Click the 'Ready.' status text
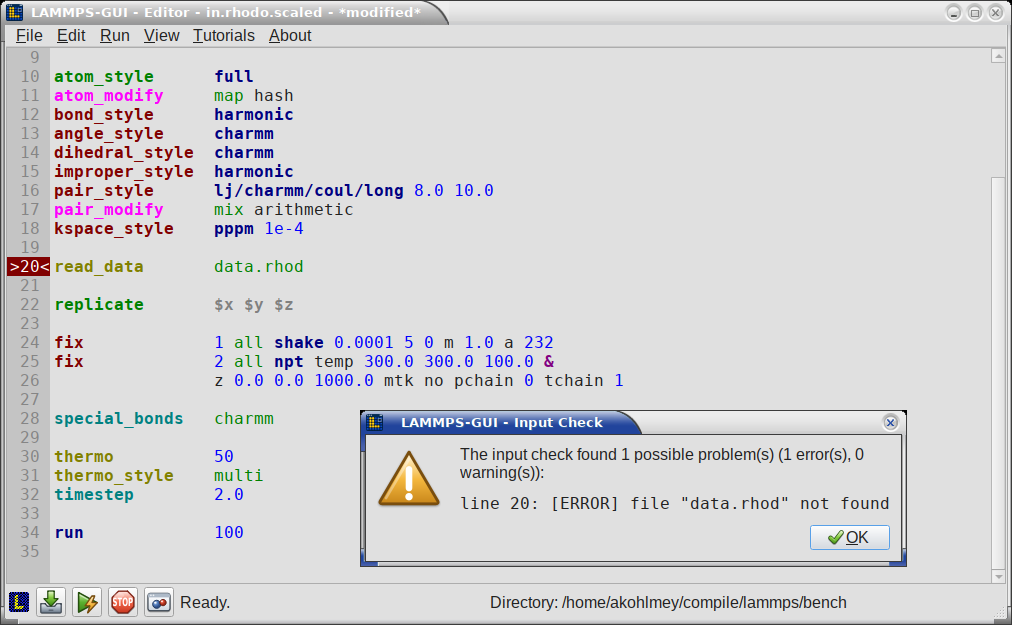Viewport: 1012px width, 625px height. (205, 602)
